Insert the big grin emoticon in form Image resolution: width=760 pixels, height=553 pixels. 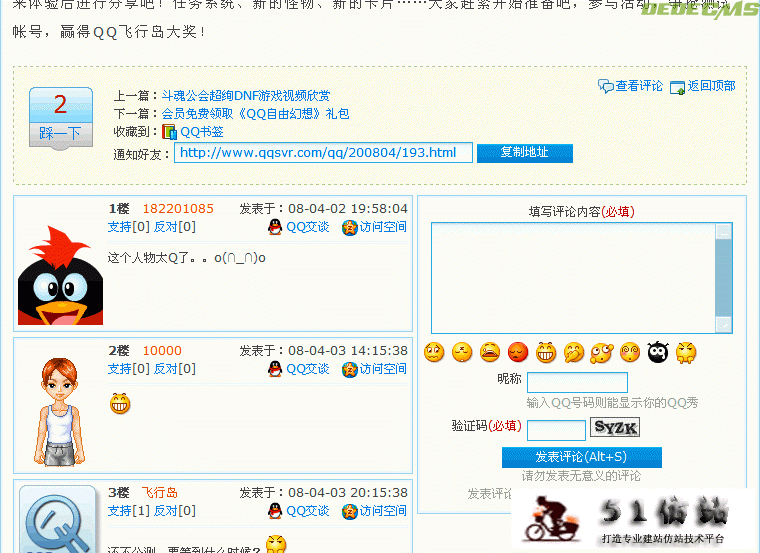point(546,352)
